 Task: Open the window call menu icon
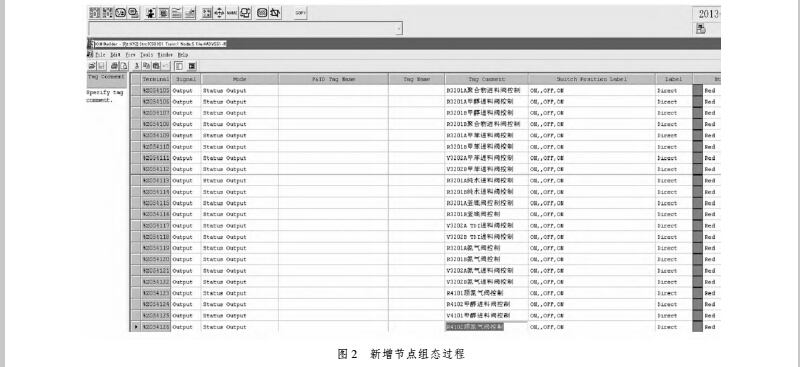point(163,13)
